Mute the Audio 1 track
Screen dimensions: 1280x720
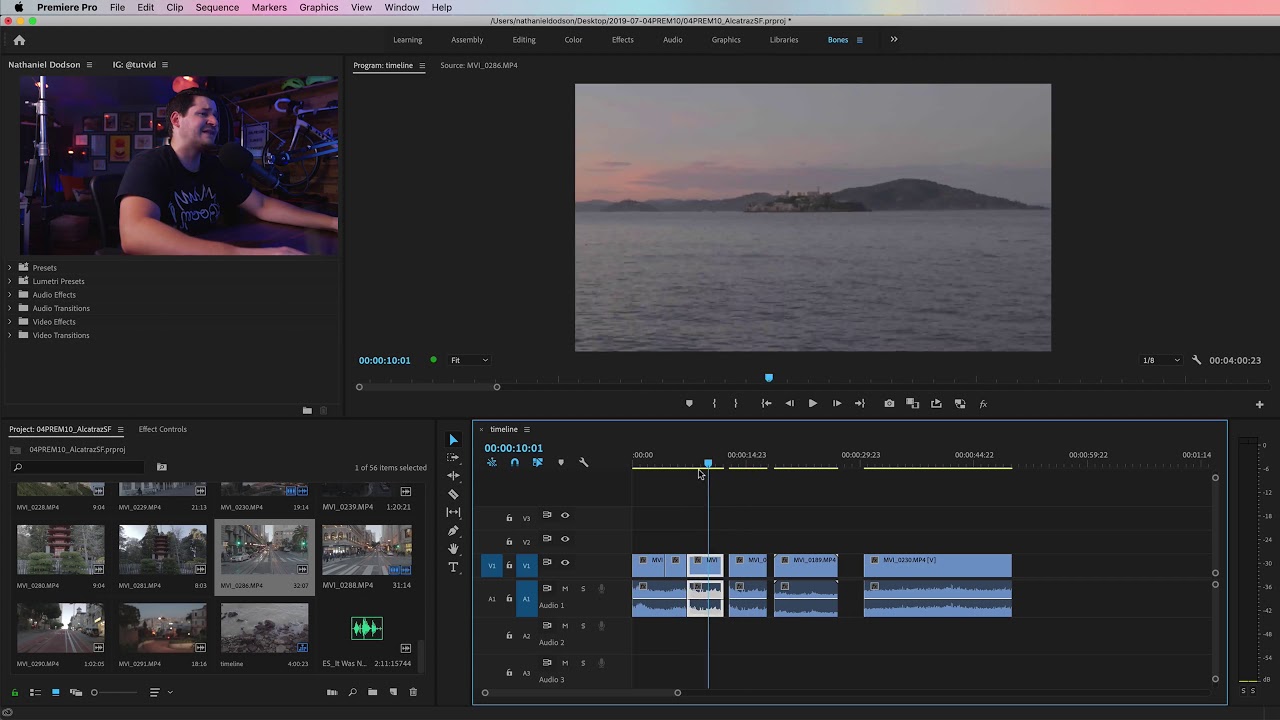tap(565, 589)
